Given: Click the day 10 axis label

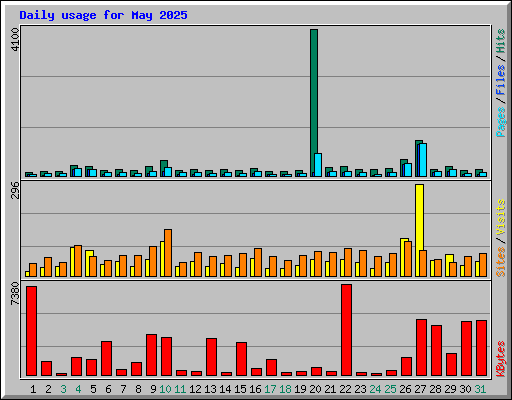Looking at the screenshot, I should click(165, 389).
